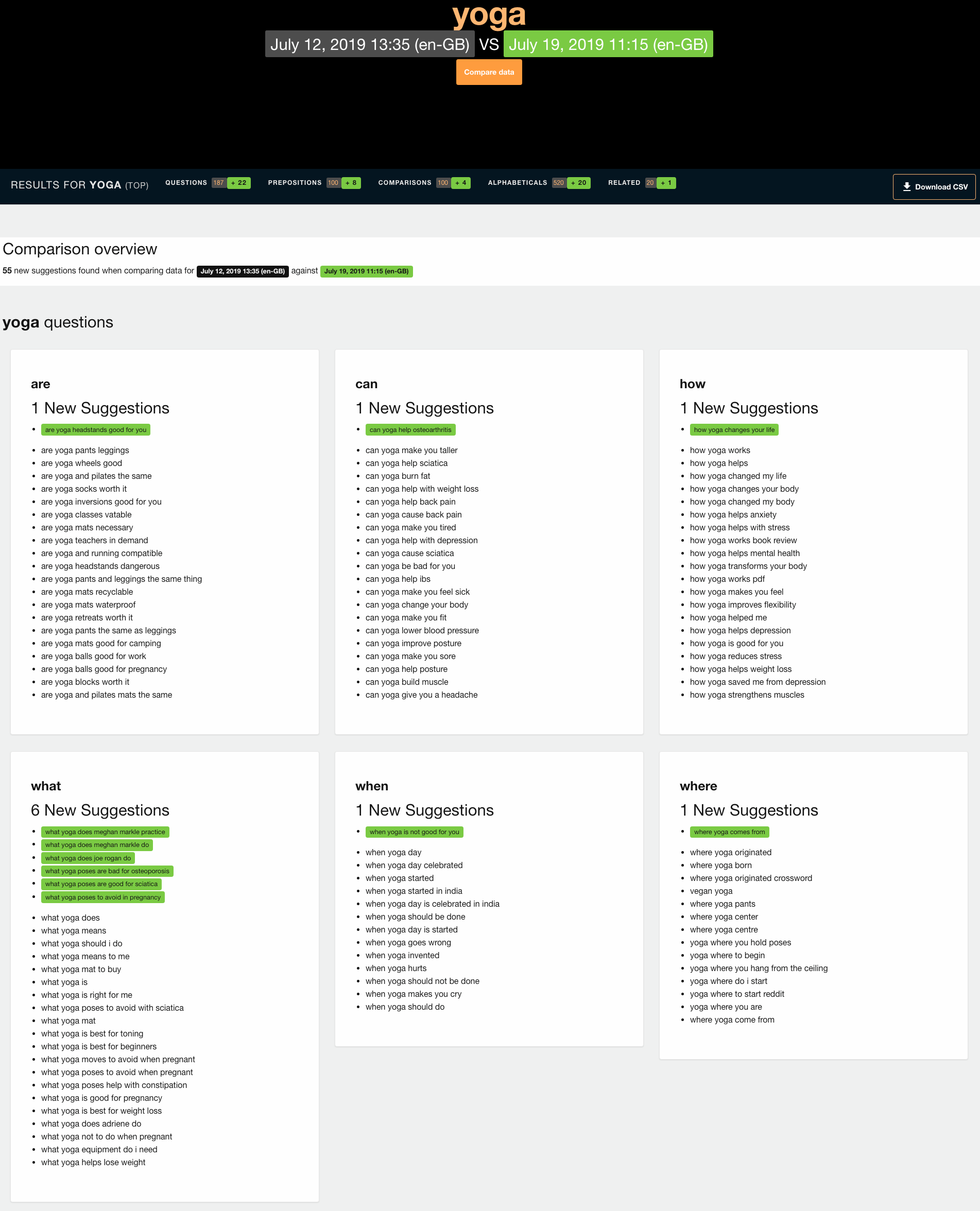Viewport: 980px width, 1211px height.
Task: Open the ALPHABETICALS results section
Action: click(x=517, y=183)
